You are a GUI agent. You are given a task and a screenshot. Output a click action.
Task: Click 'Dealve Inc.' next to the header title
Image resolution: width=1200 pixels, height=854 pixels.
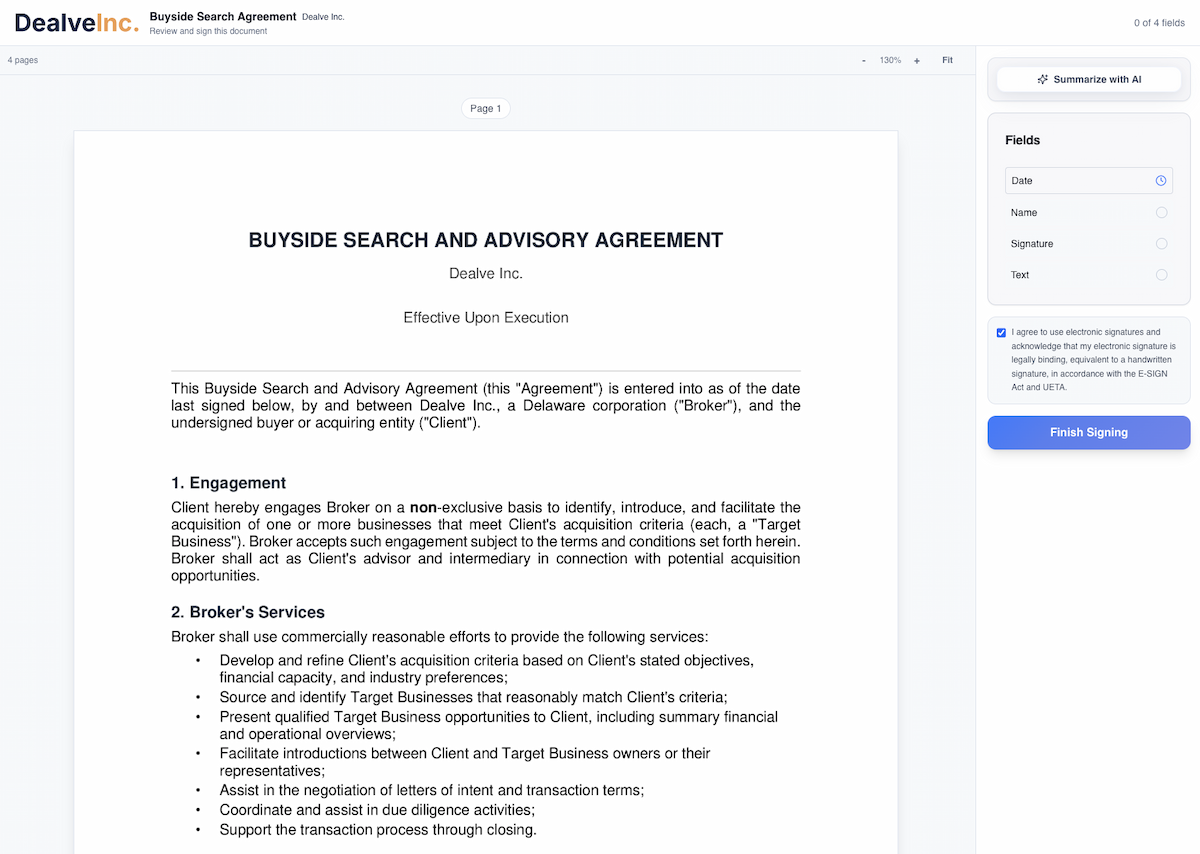323,17
